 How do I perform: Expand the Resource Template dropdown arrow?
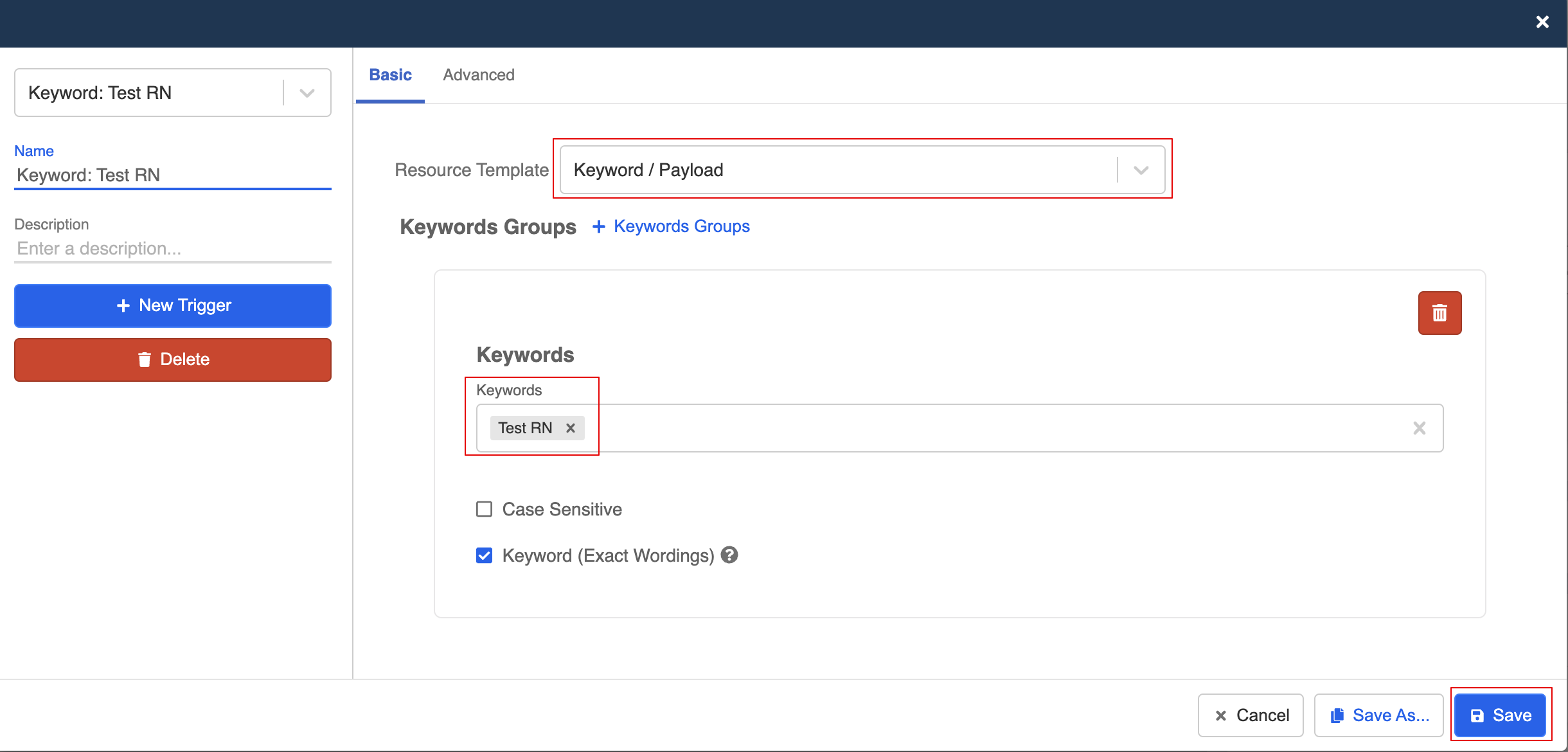tap(1141, 170)
